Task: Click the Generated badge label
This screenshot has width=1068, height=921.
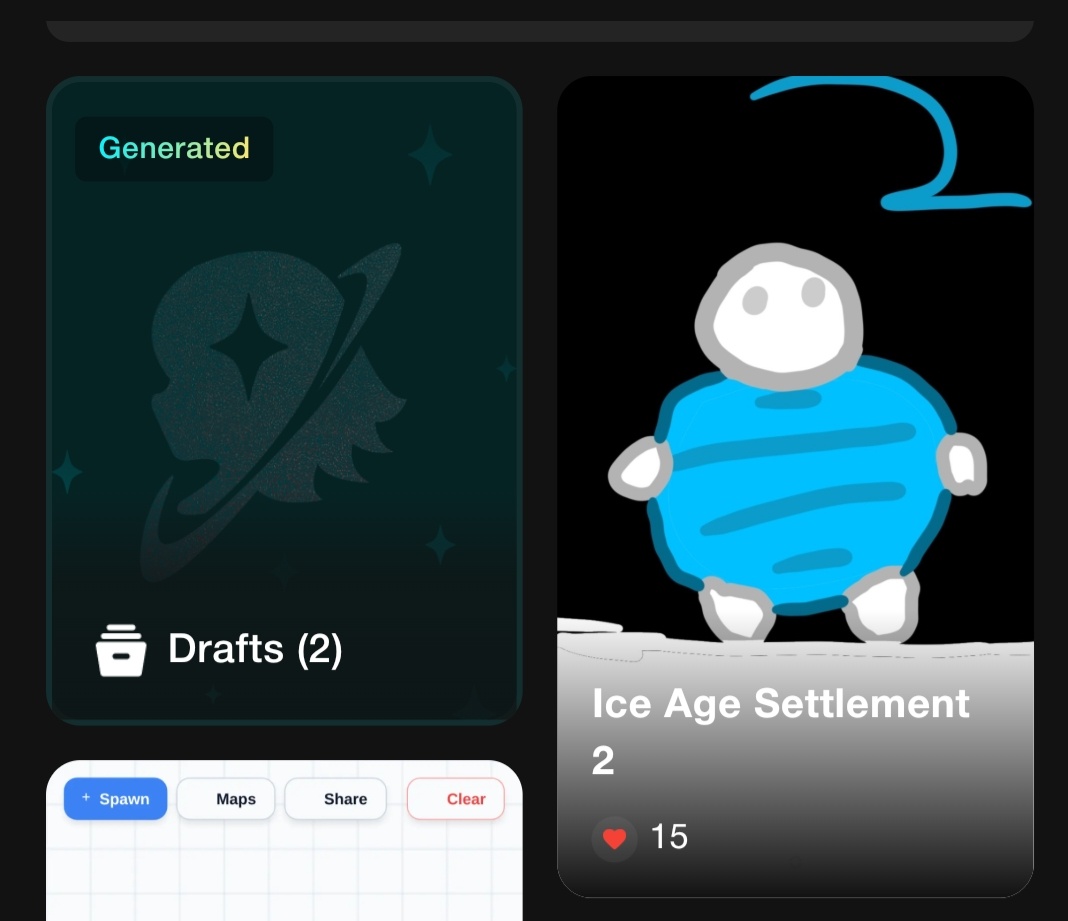Action: pos(174,149)
